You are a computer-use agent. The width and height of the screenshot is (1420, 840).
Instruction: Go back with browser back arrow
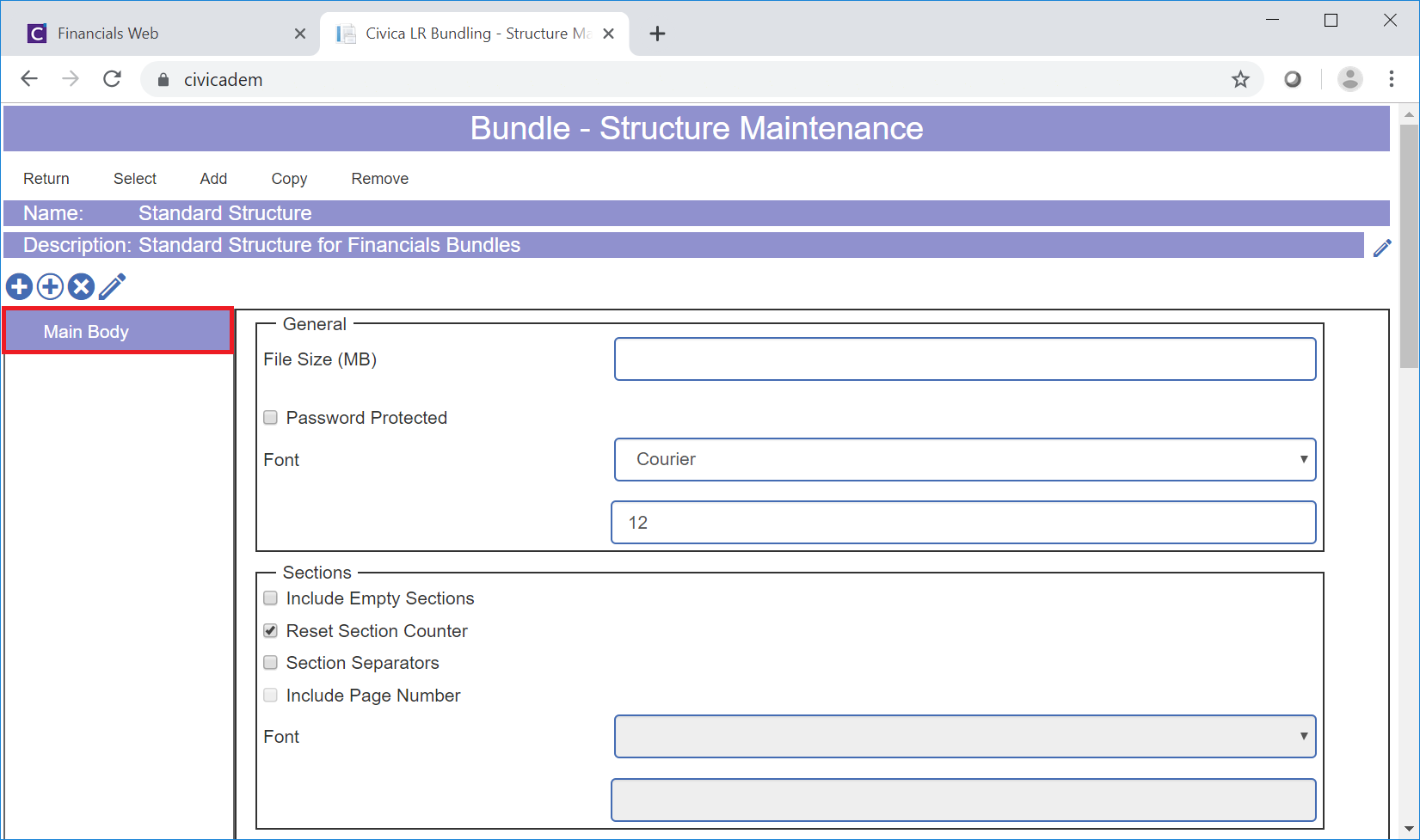[x=29, y=79]
